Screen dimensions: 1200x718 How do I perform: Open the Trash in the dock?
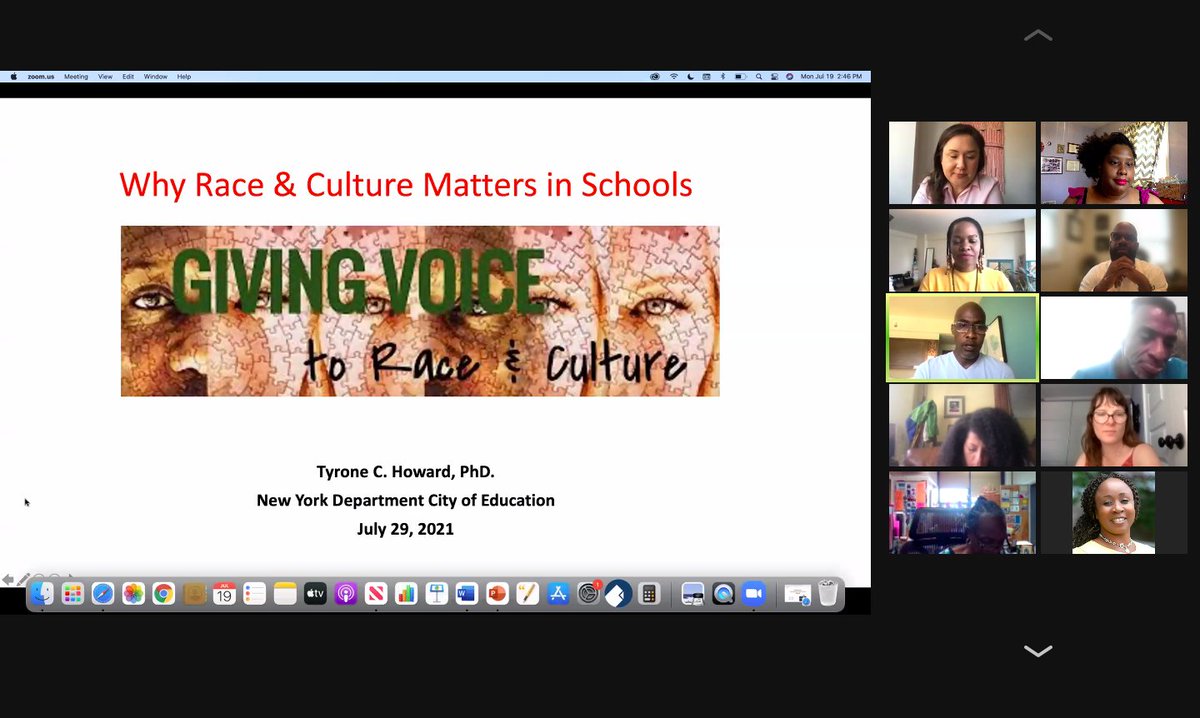[828, 594]
